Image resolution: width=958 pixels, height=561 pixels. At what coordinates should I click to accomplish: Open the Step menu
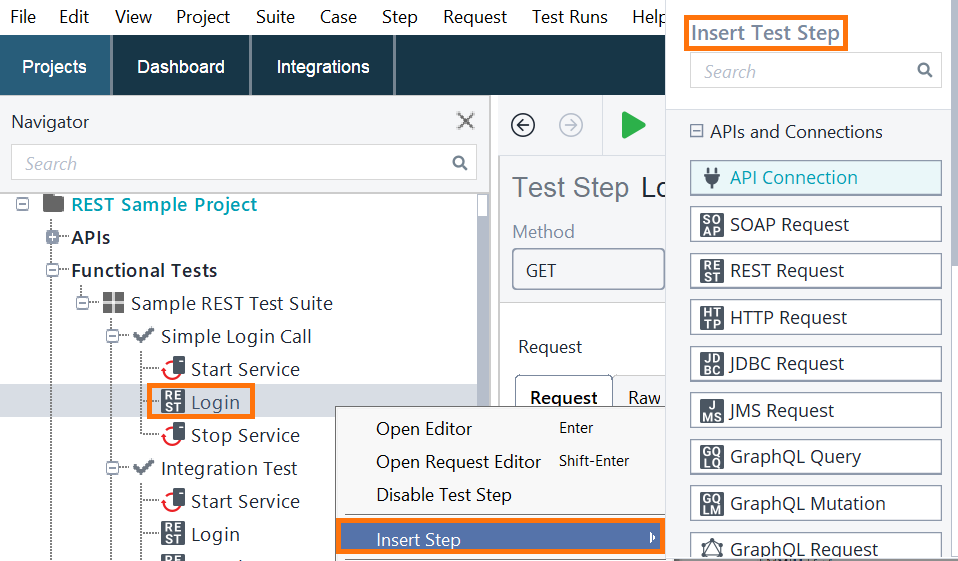point(400,17)
